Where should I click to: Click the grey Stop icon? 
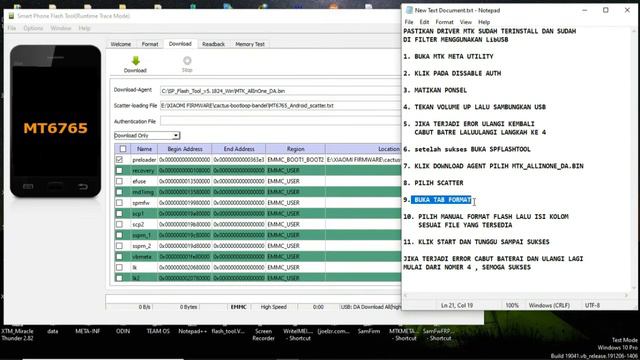point(187,61)
